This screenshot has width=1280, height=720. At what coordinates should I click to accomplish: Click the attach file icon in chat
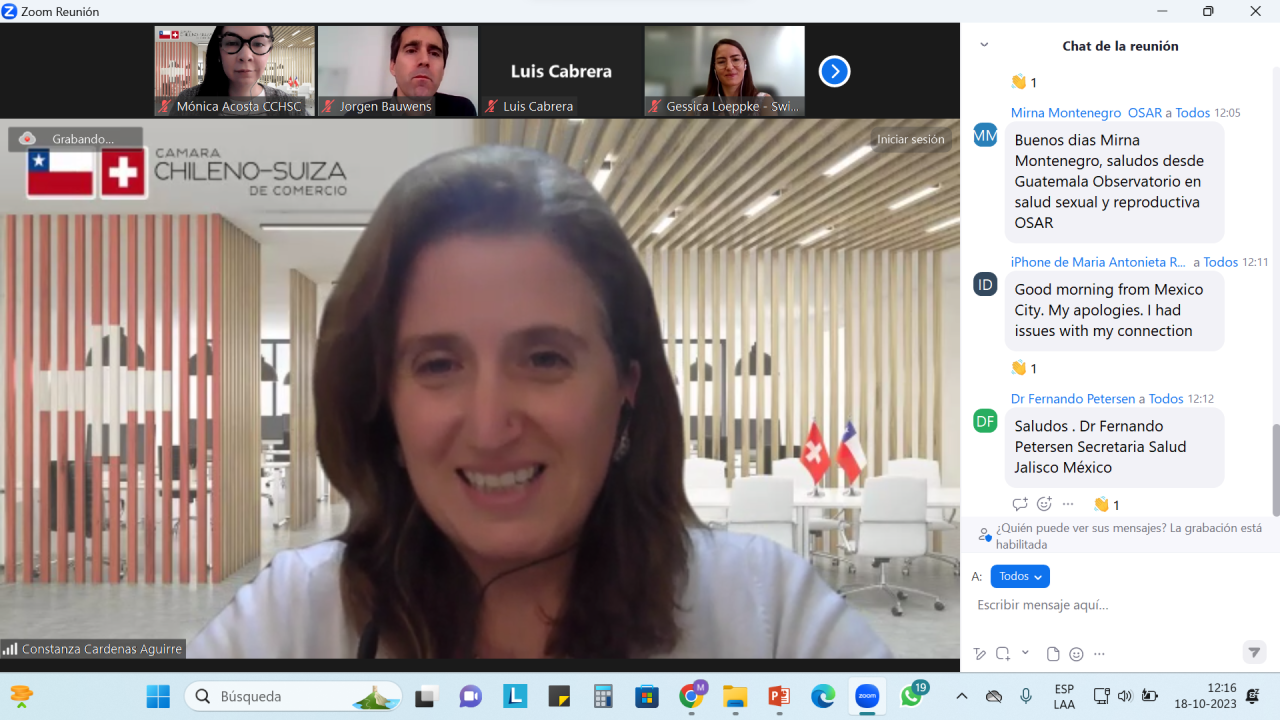[1053, 654]
